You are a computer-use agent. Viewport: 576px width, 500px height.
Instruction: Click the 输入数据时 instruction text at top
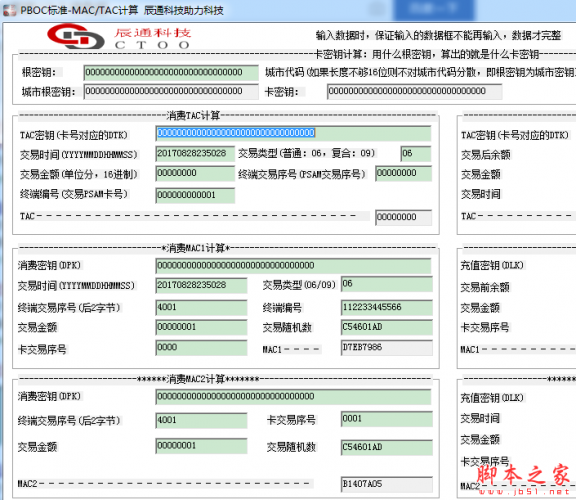[x=438, y=36]
